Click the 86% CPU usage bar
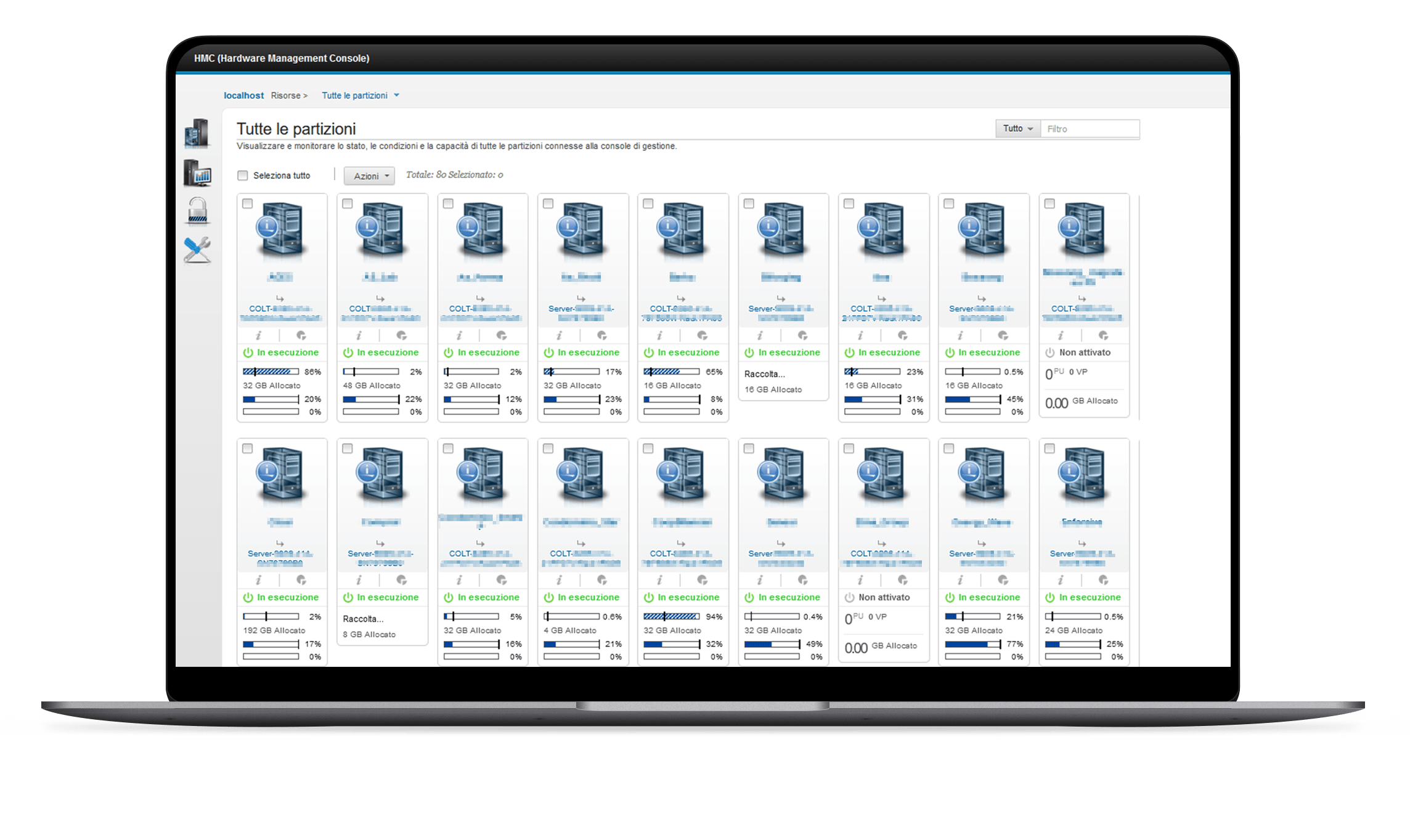Image resolution: width=1410 pixels, height=840 pixels. (271, 372)
